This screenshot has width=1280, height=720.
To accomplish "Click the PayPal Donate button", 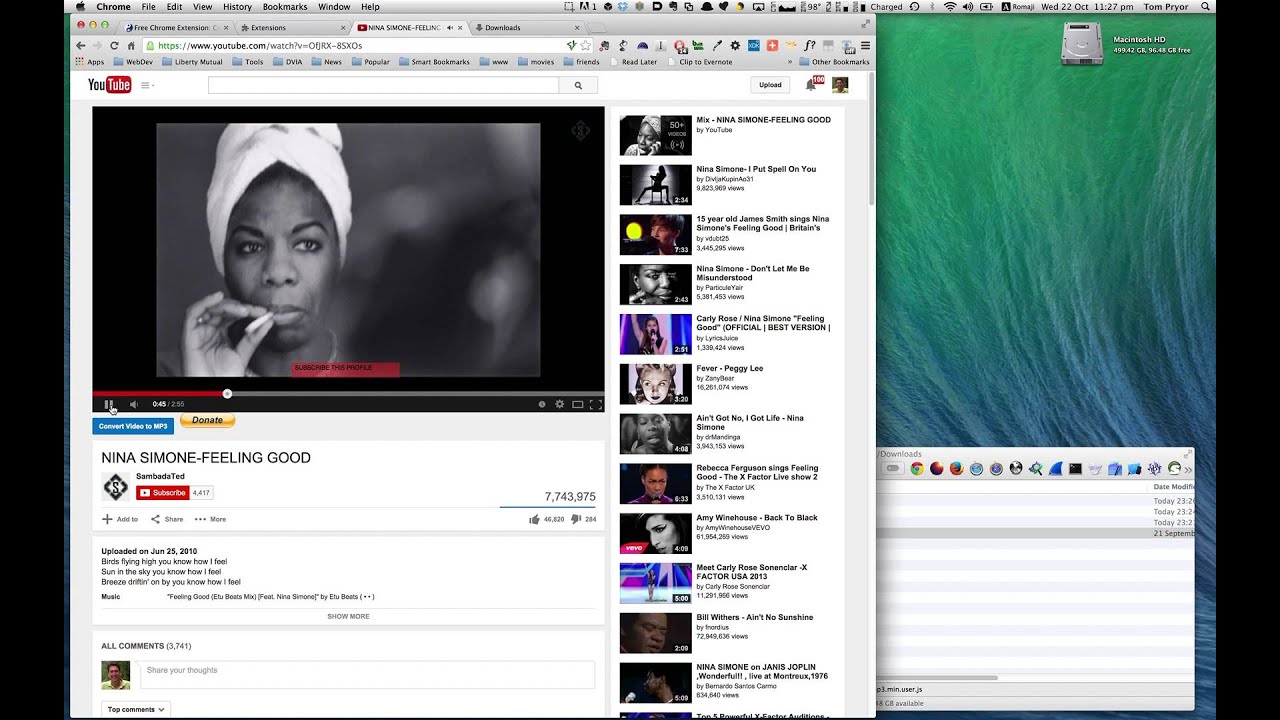I will 207,421.
